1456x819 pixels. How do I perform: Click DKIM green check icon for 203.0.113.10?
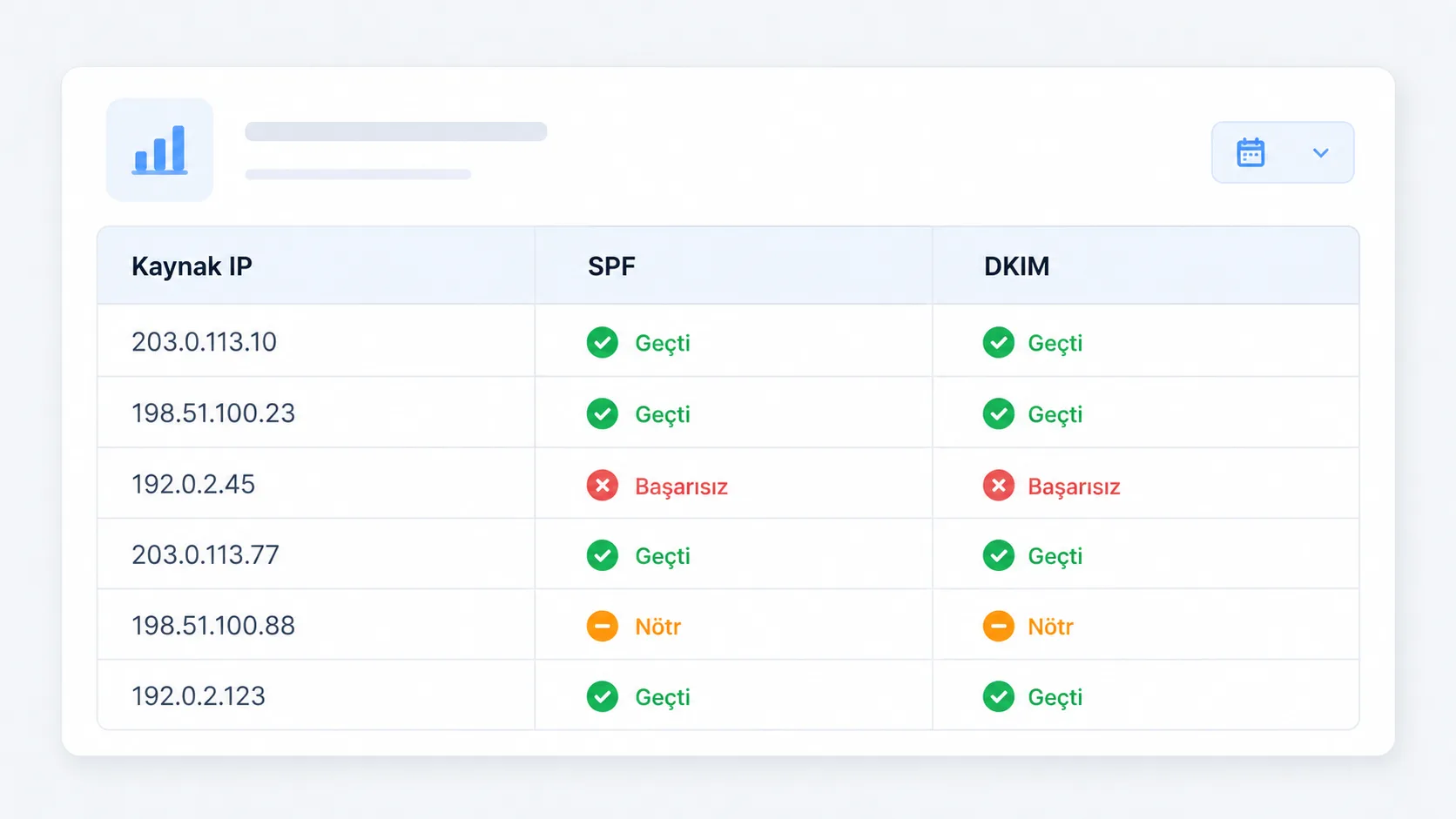[998, 343]
